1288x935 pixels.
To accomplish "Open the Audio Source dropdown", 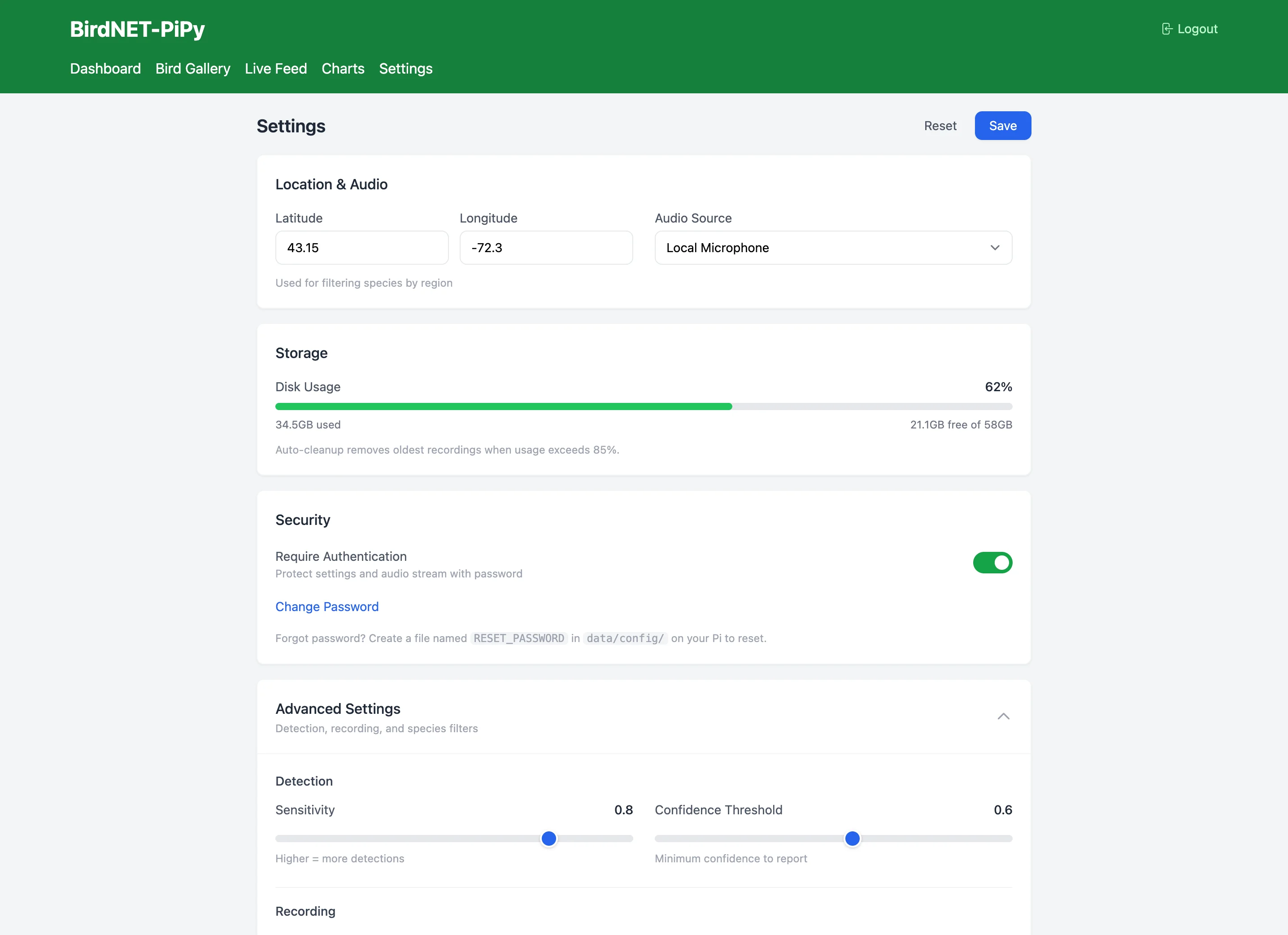I will click(x=832, y=248).
